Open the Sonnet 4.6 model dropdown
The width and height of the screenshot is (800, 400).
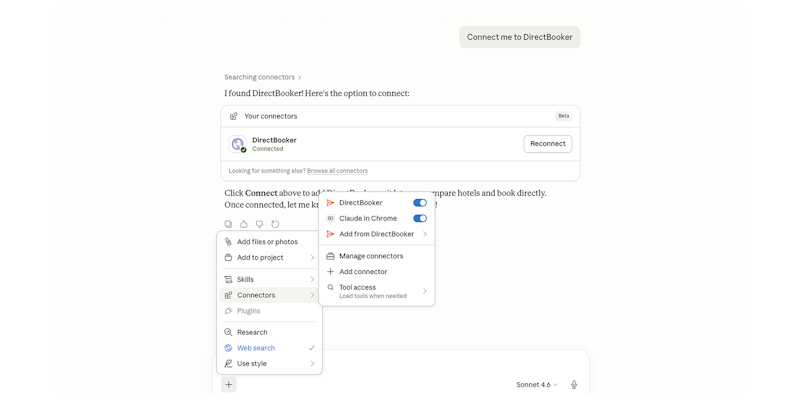(x=537, y=385)
